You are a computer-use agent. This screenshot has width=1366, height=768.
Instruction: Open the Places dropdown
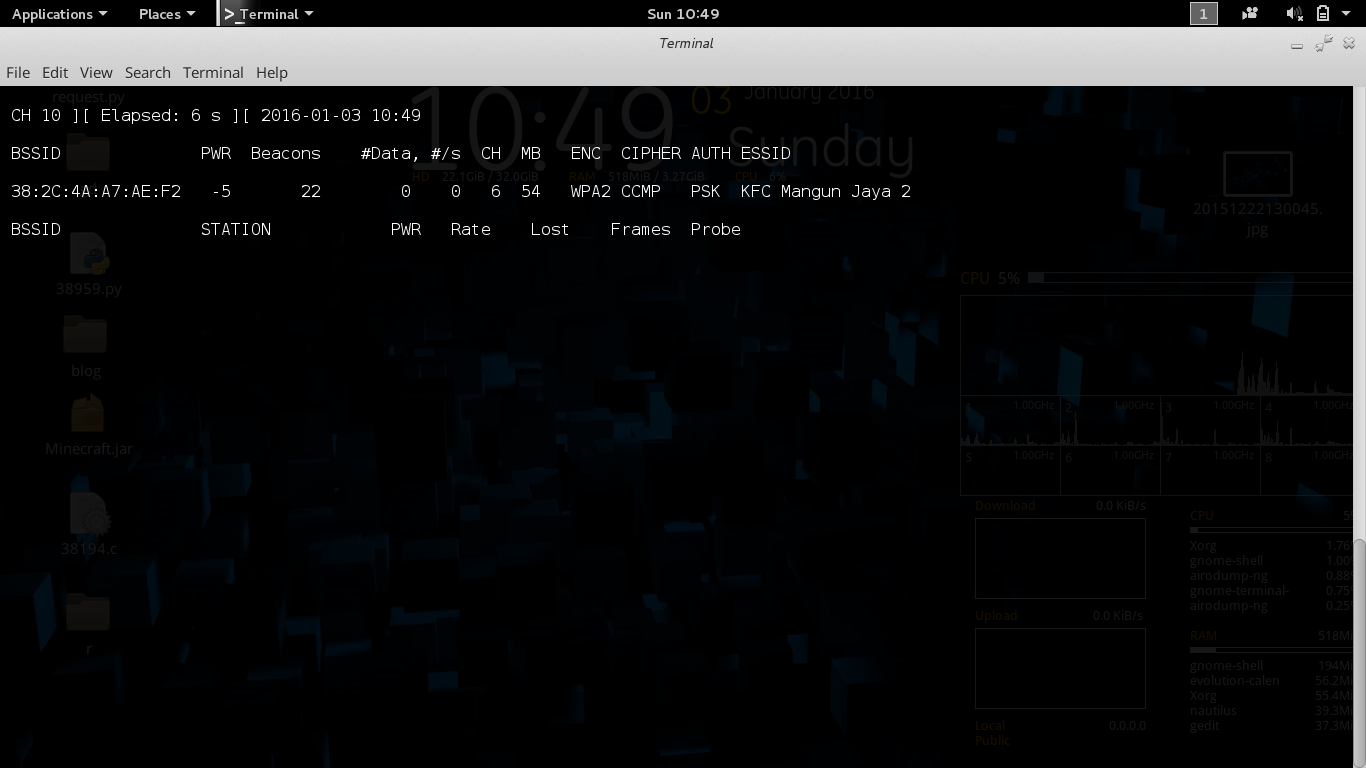tap(160, 14)
